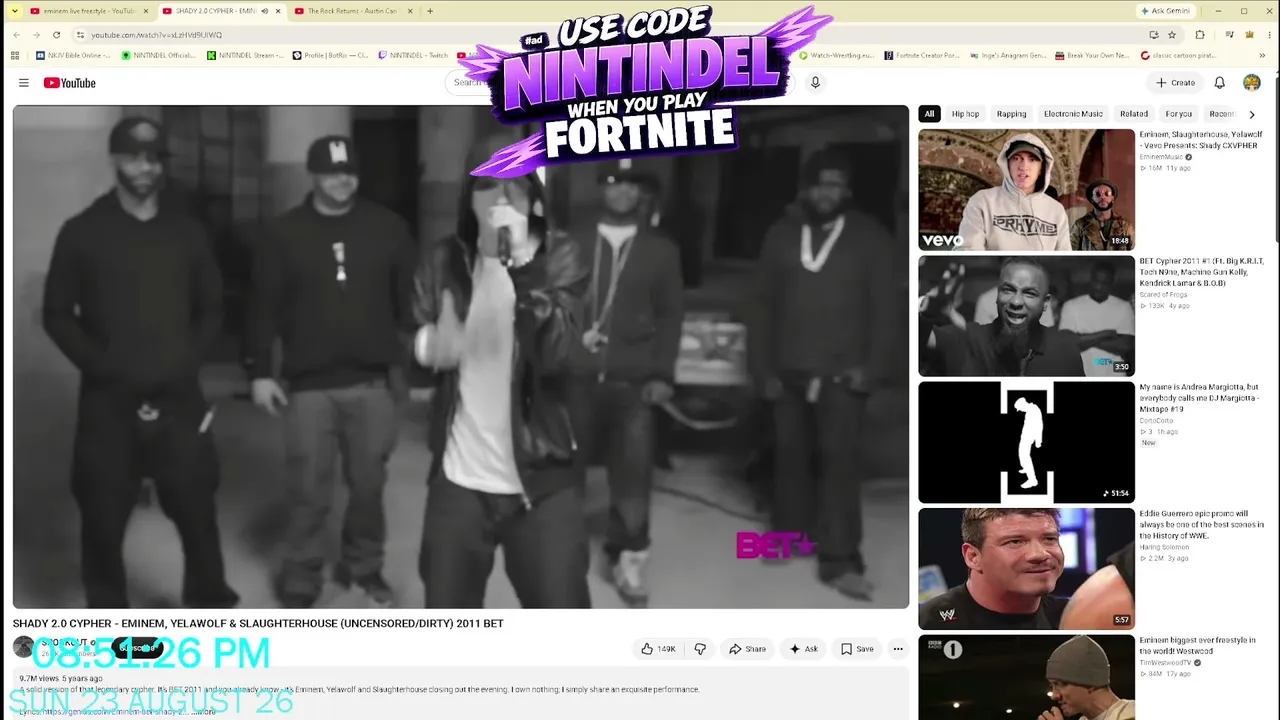Open the YouTube account avatar menu

click(1252, 83)
